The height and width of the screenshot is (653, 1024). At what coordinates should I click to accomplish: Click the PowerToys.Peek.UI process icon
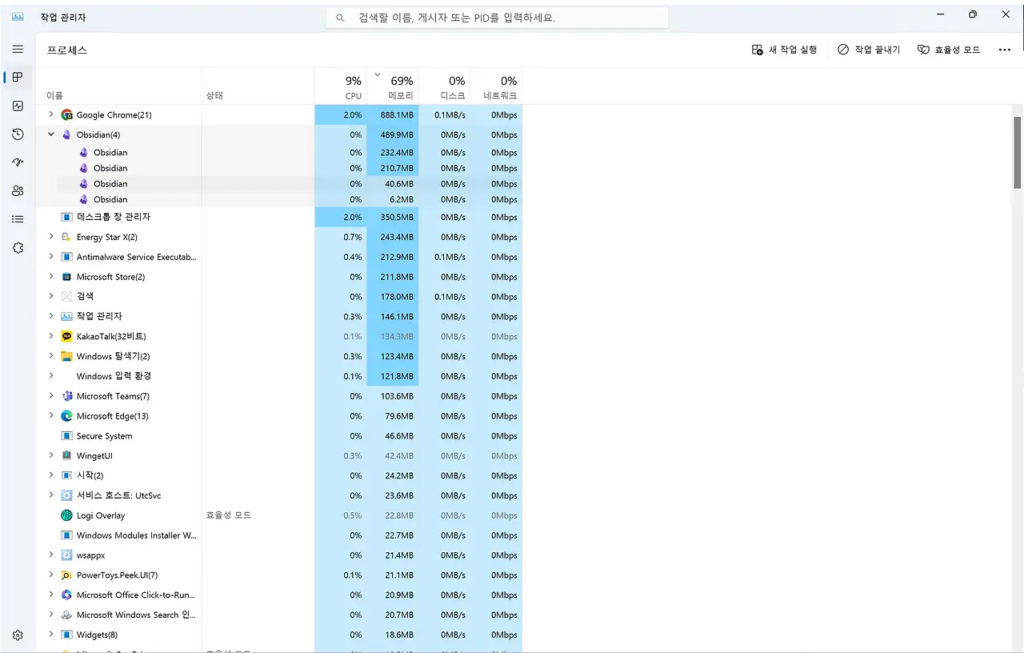(67, 575)
